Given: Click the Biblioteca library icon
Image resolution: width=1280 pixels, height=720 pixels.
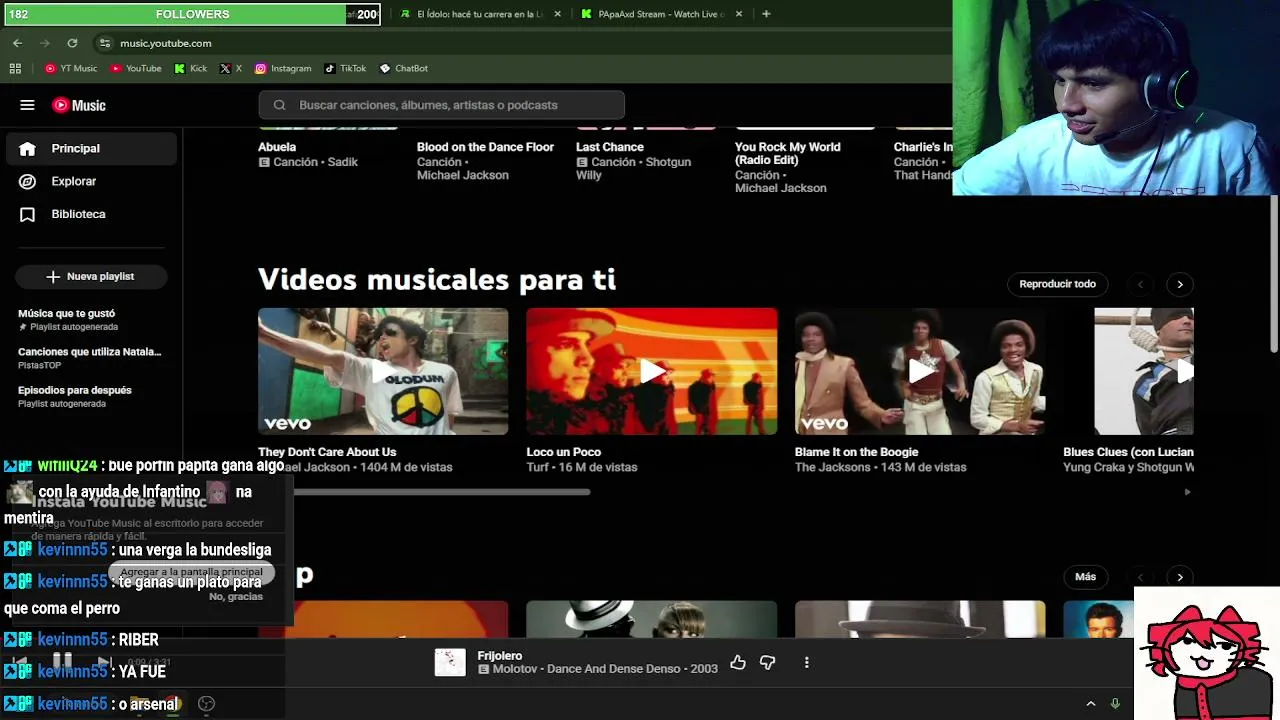Looking at the screenshot, I should 27,214.
